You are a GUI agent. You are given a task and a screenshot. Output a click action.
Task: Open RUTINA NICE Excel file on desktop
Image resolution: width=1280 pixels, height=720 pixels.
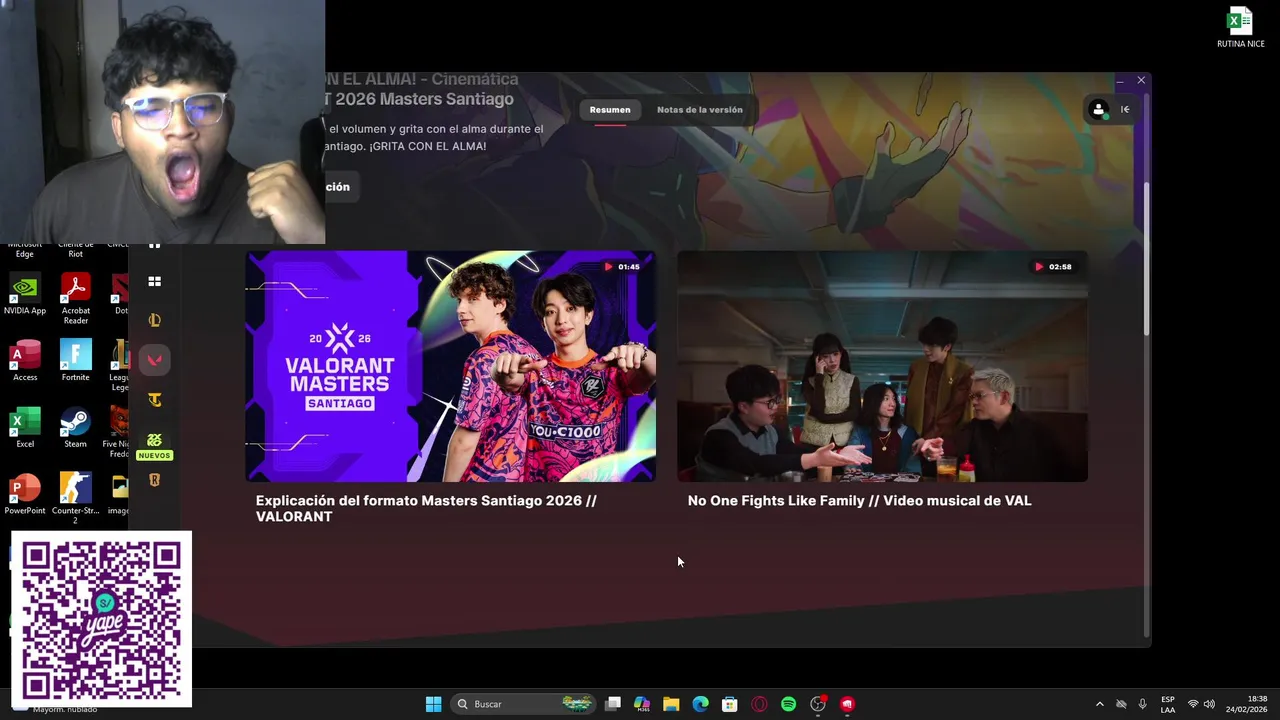(1240, 28)
